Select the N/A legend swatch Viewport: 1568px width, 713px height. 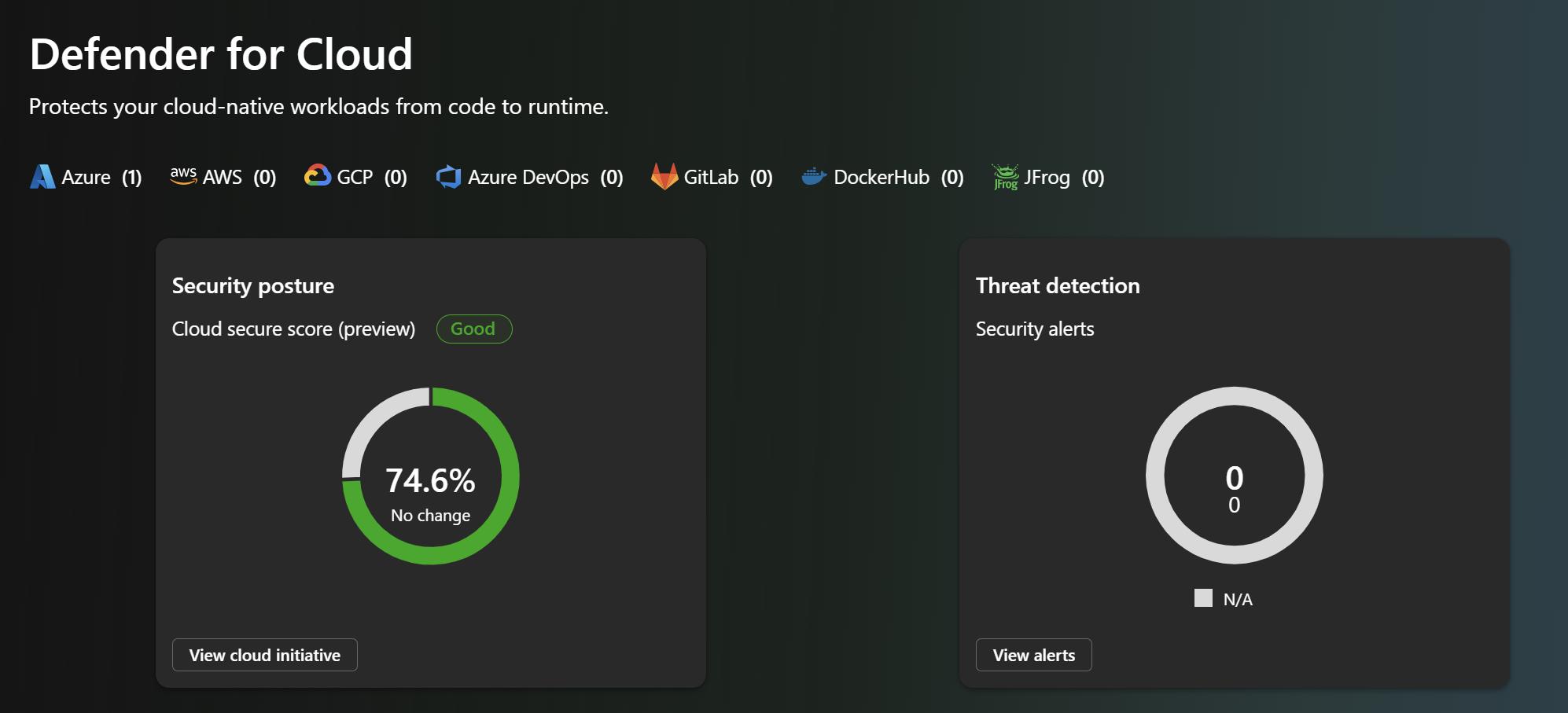click(x=1203, y=598)
